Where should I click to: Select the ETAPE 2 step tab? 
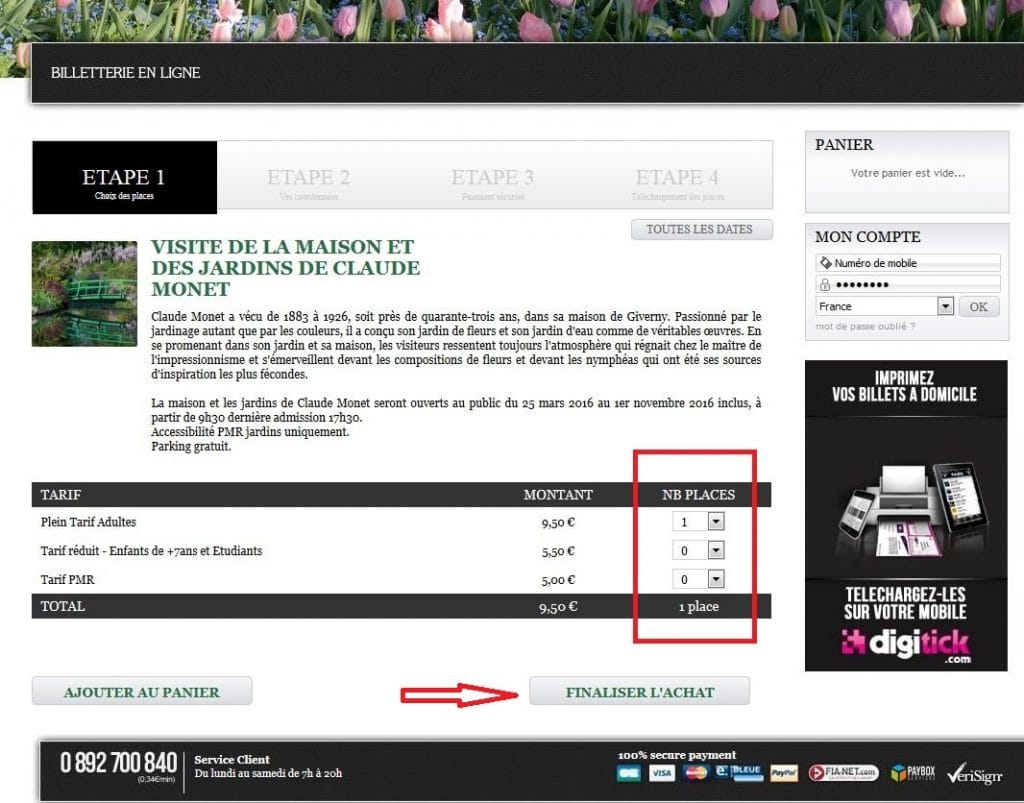[308, 178]
